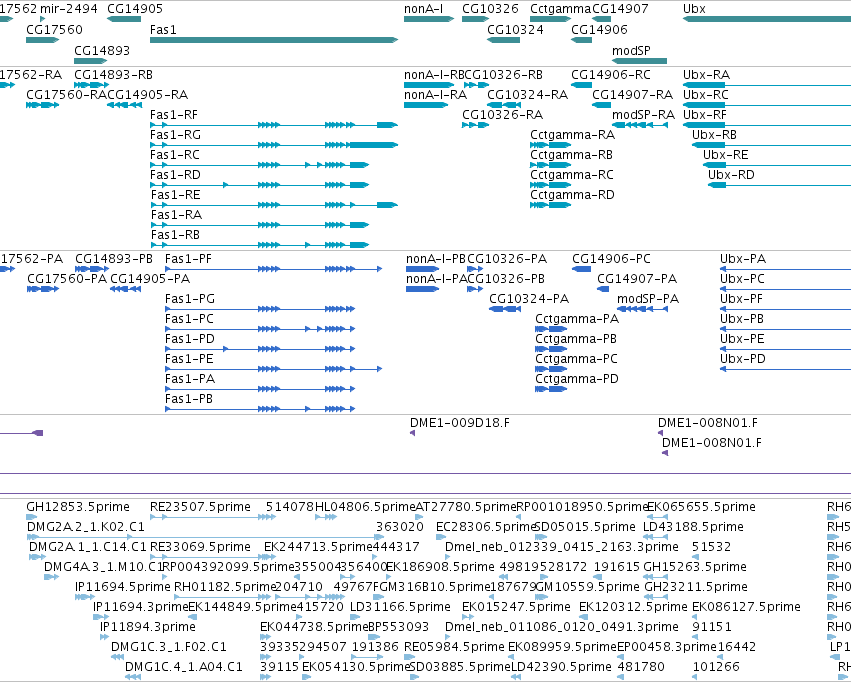Viewport: 851px width, 682px height.
Task: Select the Ubx-PF protein label
Action: tap(741, 299)
